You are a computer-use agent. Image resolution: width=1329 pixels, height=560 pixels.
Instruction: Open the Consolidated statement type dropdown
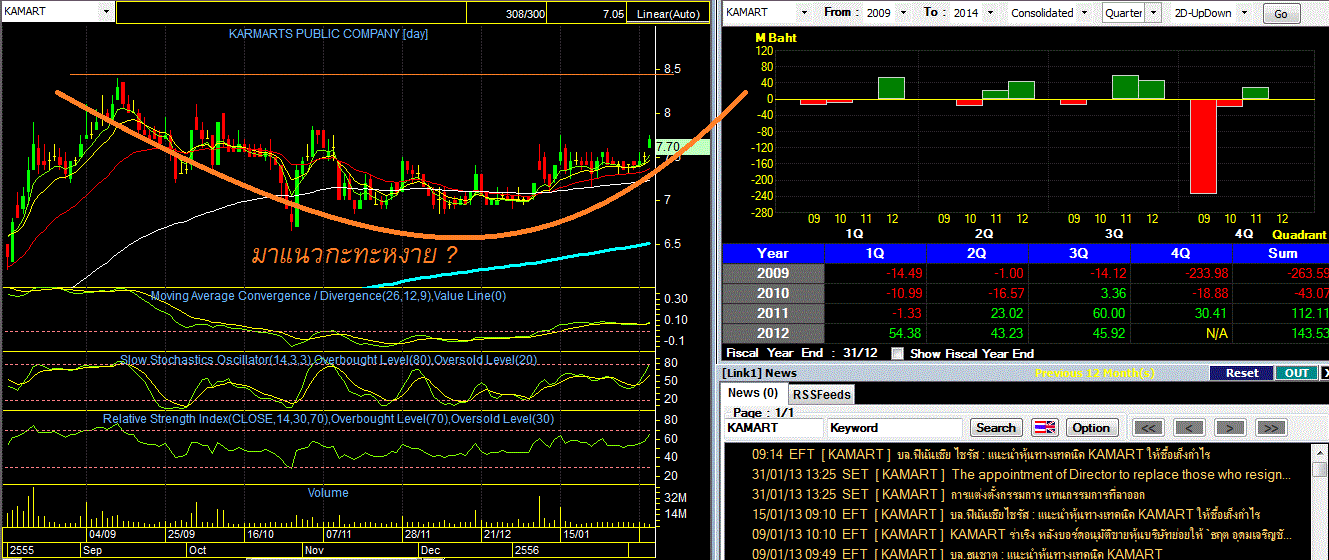1083,13
